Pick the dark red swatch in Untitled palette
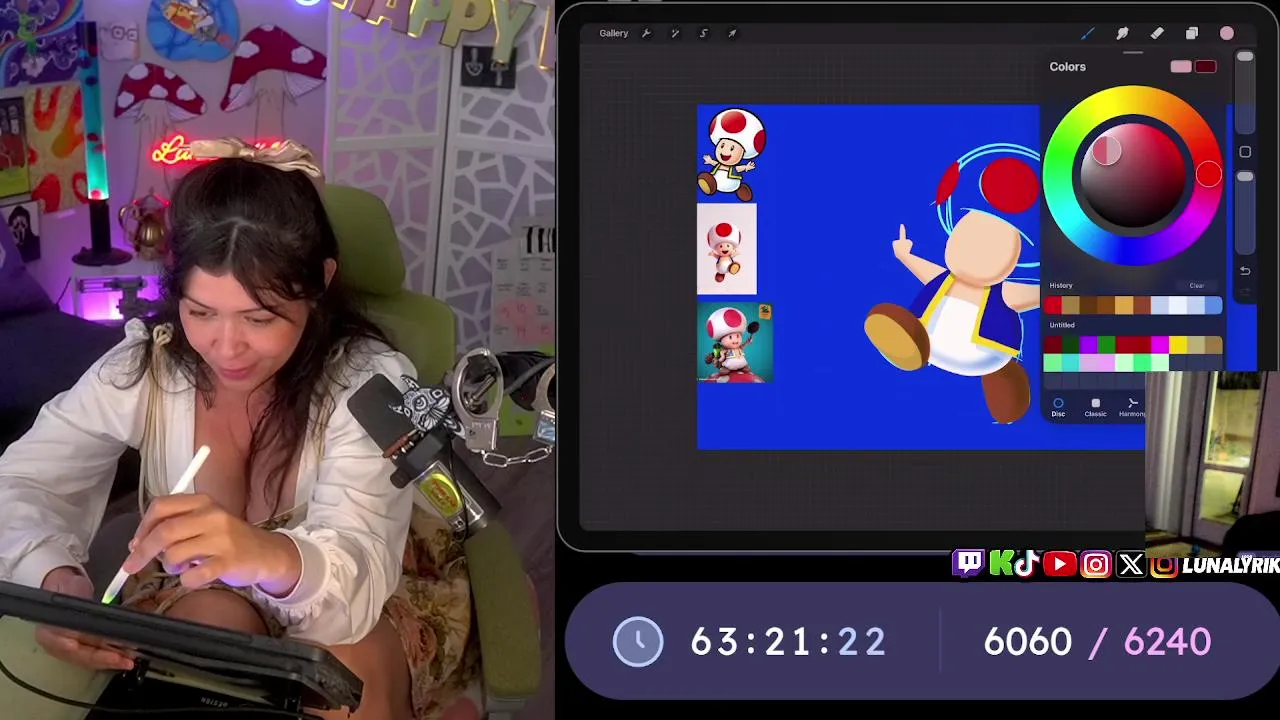 coord(1052,345)
